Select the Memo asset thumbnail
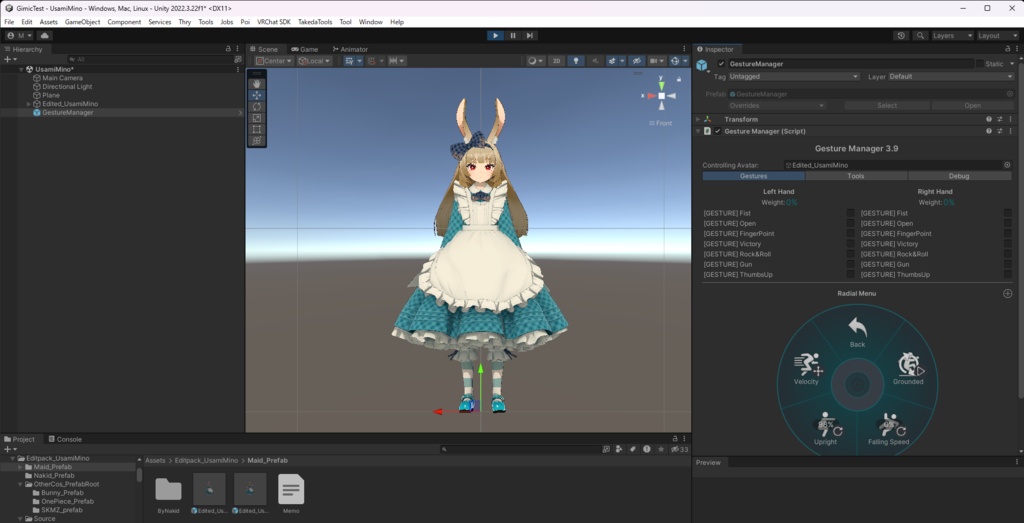1024x523 pixels. (x=291, y=489)
